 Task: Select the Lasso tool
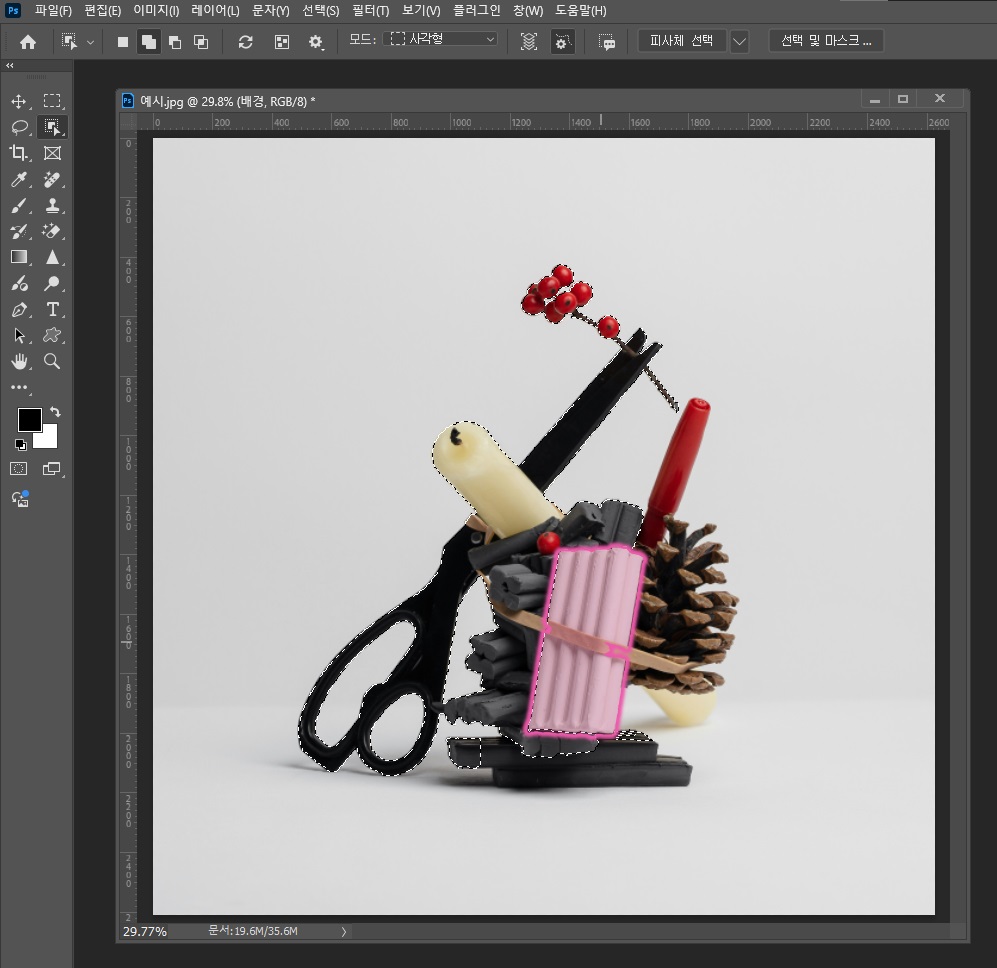(19, 127)
